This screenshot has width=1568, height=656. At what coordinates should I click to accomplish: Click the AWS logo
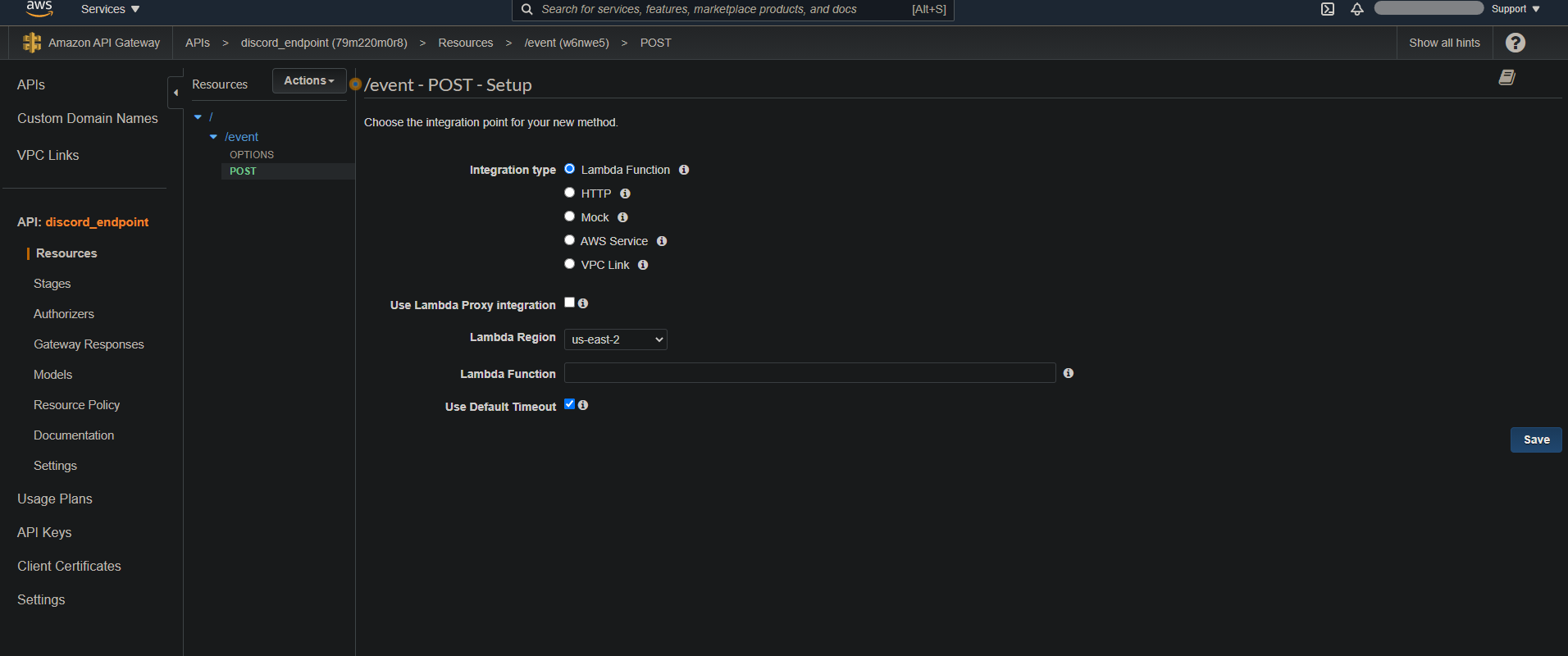coord(39,8)
